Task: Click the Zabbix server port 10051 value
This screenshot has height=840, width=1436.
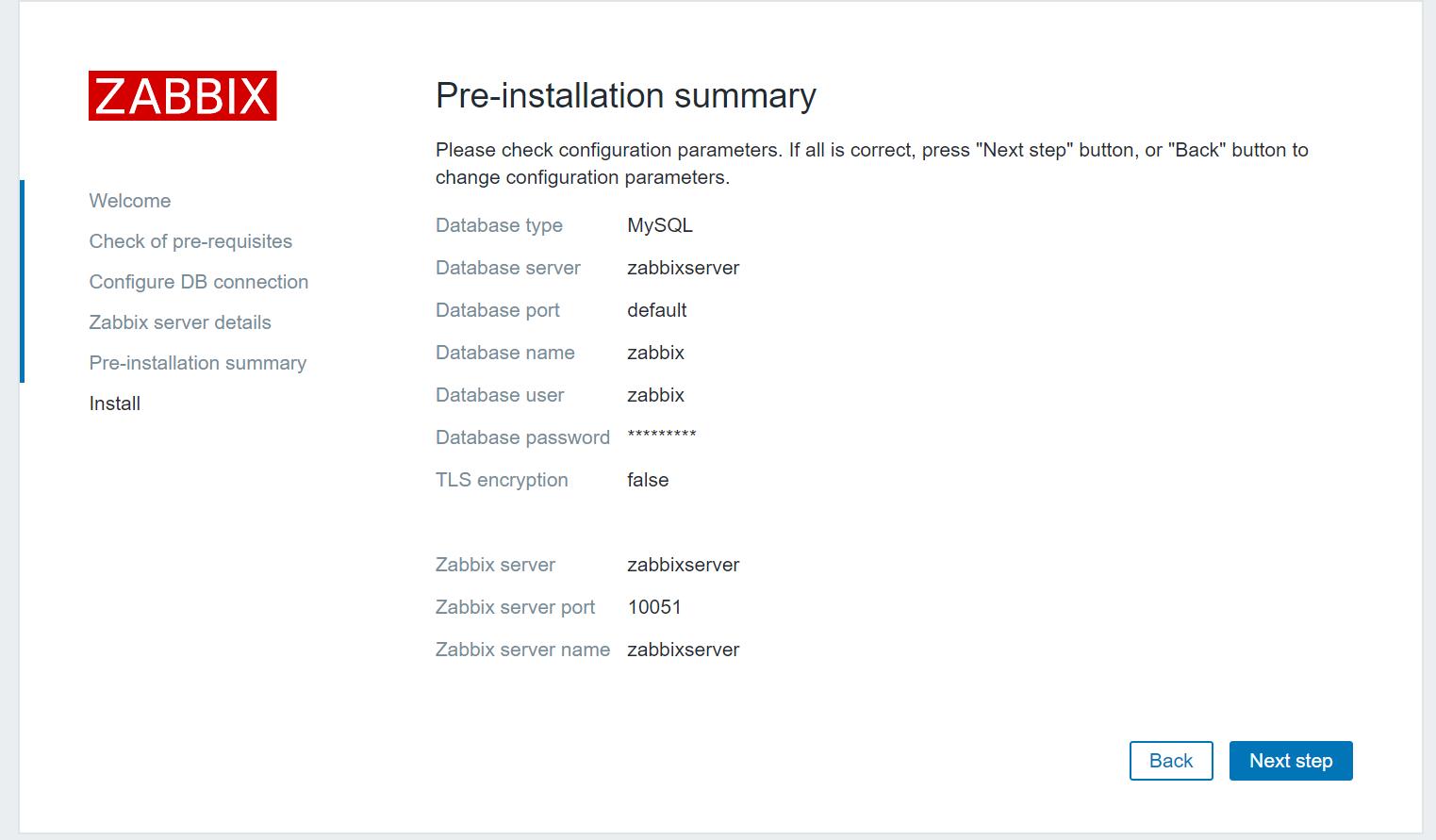Action: coord(654,607)
